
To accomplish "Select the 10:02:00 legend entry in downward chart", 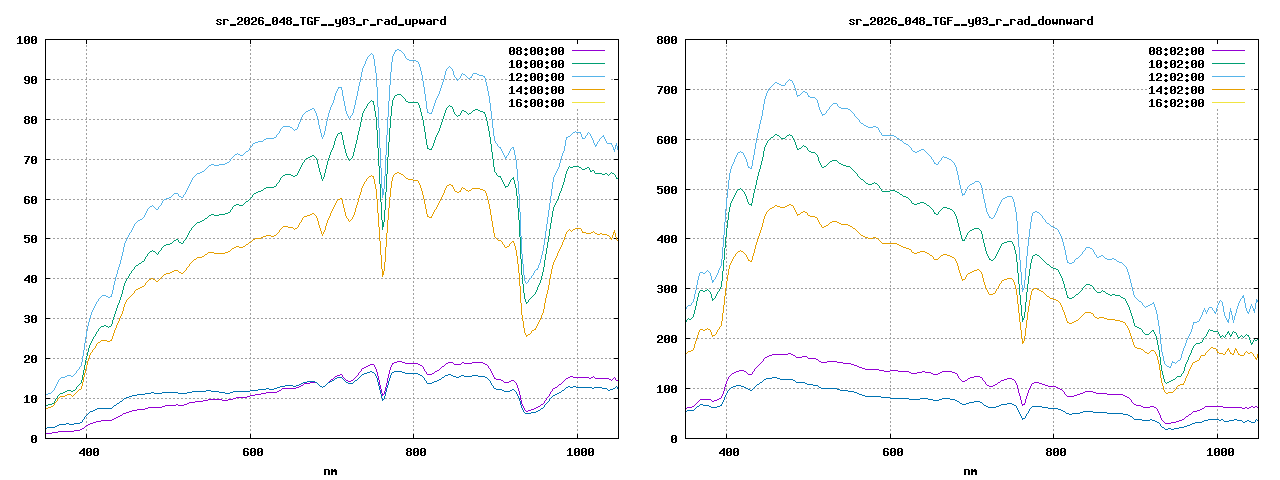I will (x=1178, y=64).
